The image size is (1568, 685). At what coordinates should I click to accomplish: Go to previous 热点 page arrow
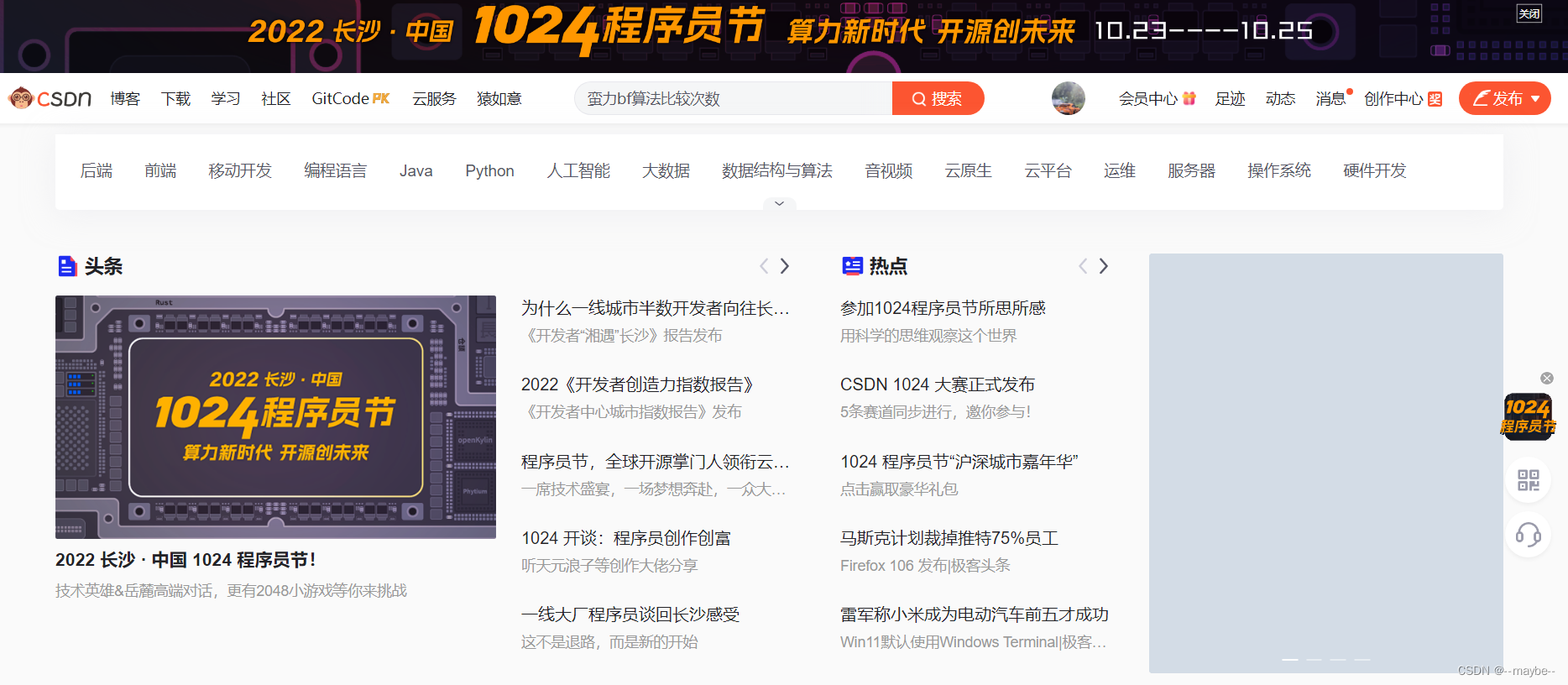(x=1083, y=266)
